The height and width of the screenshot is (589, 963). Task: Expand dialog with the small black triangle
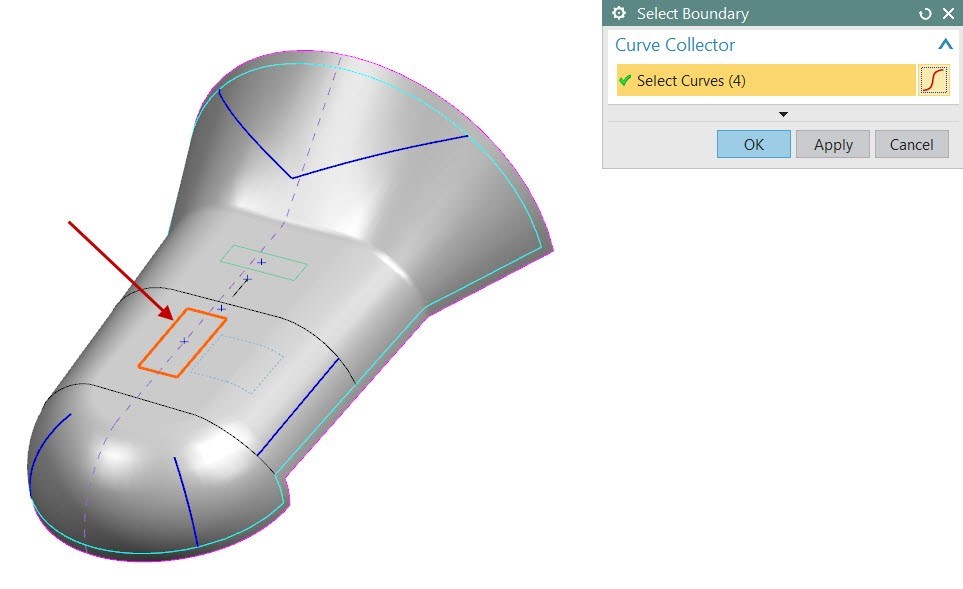coord(783,114)
